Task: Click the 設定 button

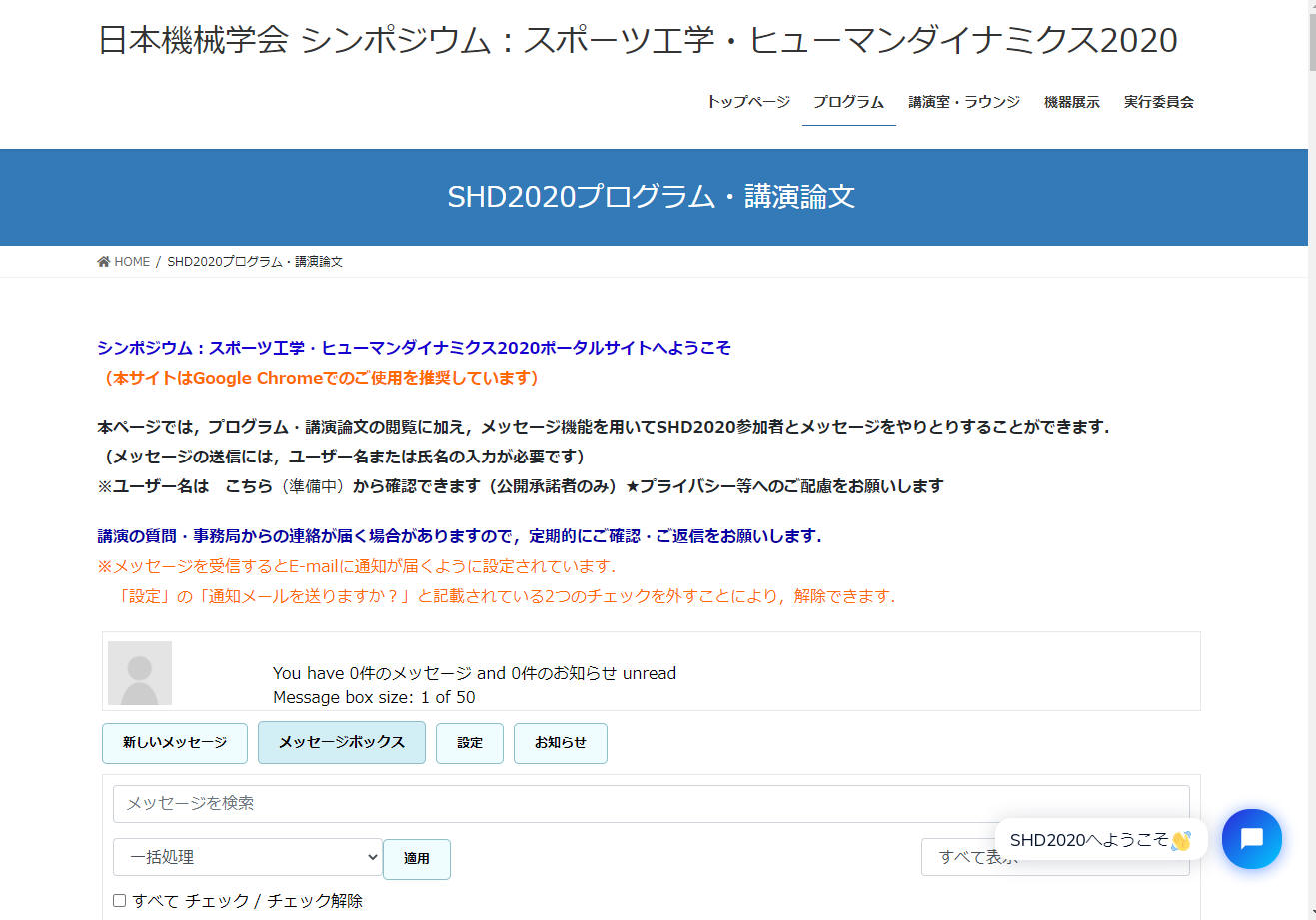Action: coord(470,743)
